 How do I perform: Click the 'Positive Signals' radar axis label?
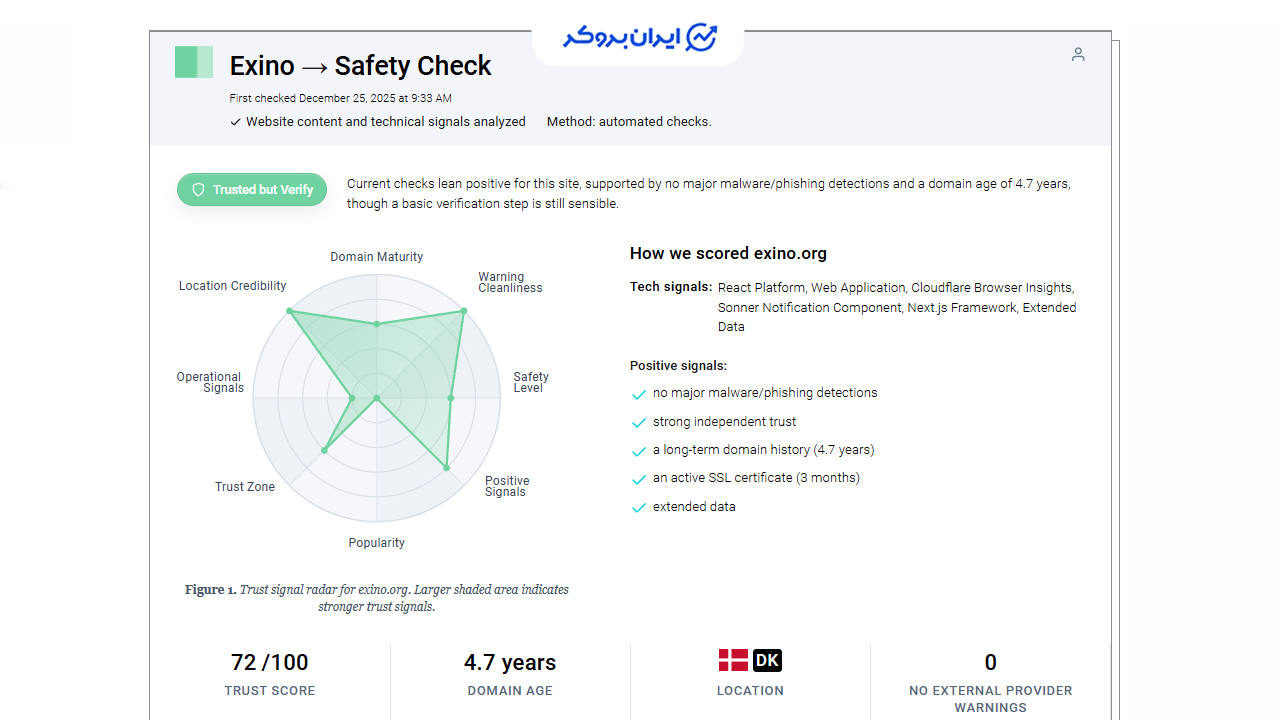(507, 486)
